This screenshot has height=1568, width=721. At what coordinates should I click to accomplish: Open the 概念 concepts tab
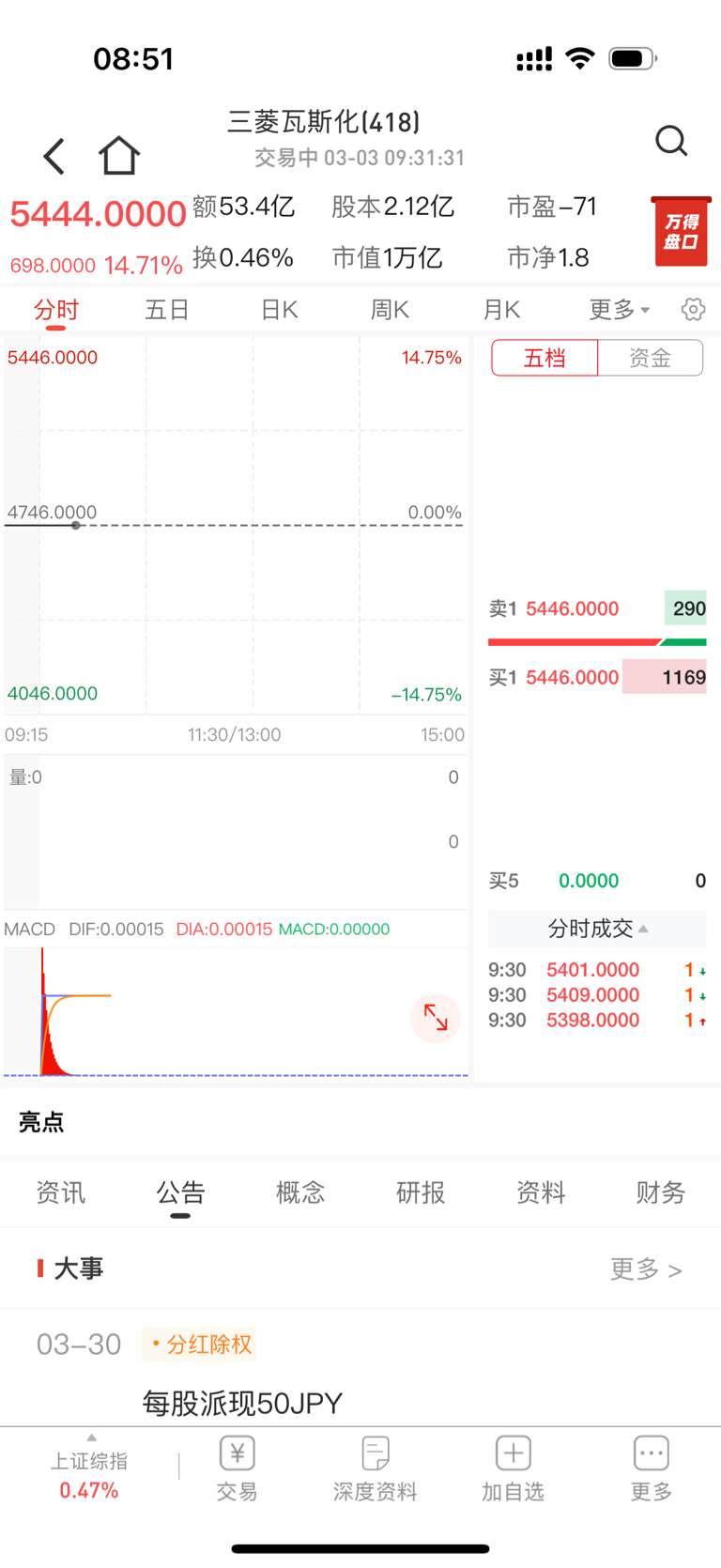(x=300, y=1192)
